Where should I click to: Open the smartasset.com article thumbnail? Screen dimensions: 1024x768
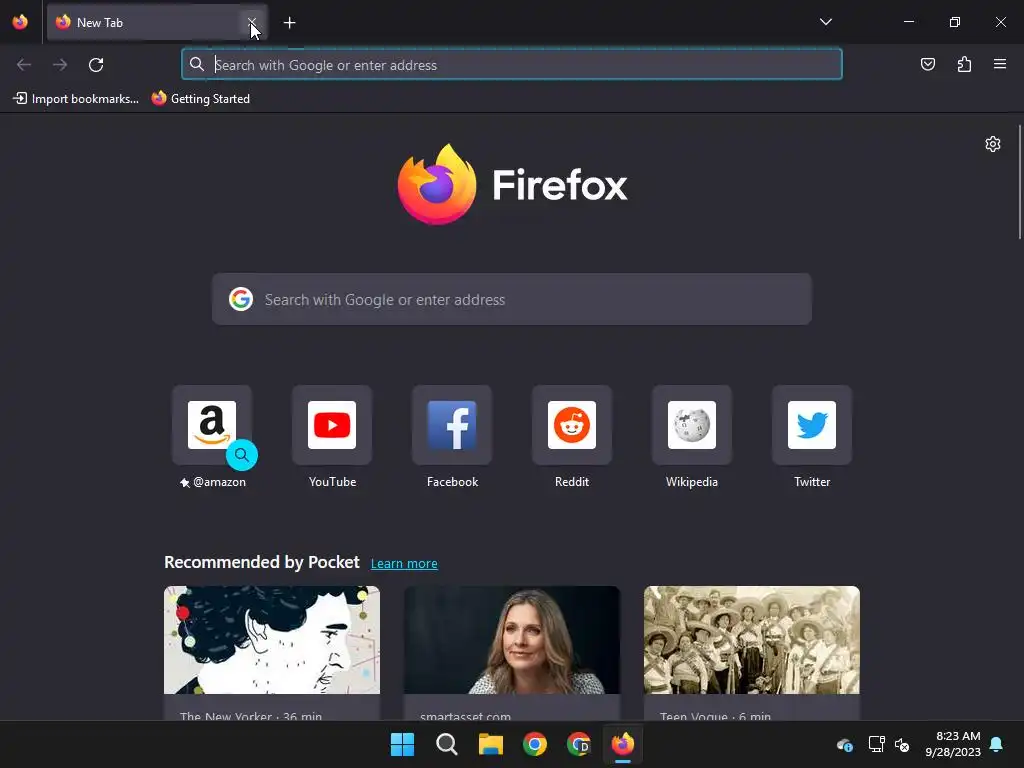point(512,640)
